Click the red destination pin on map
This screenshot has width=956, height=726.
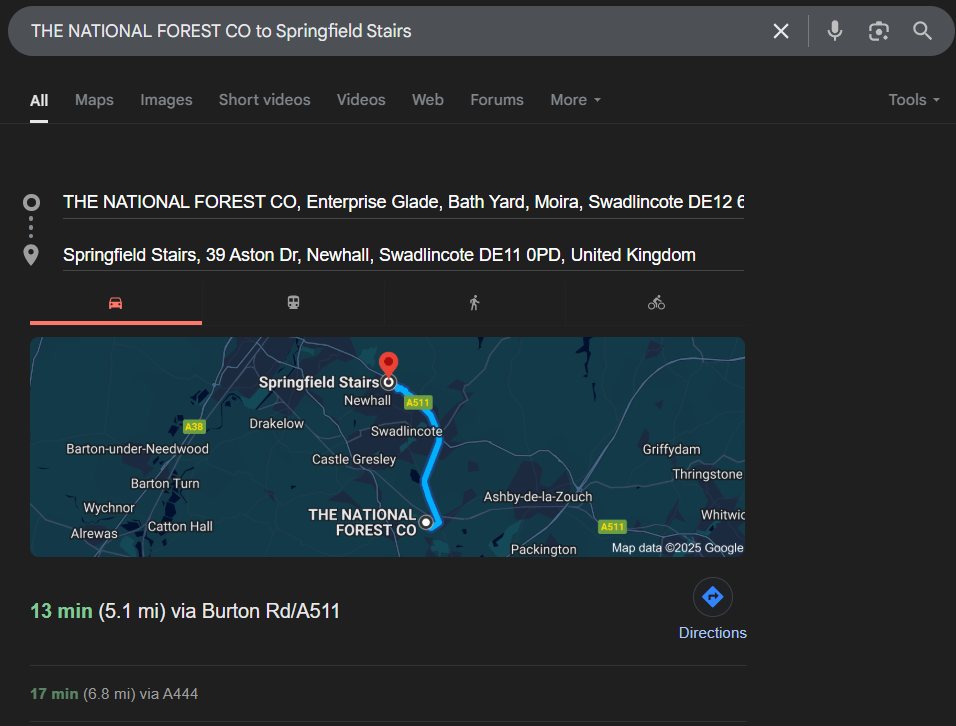tap(388, 363)
